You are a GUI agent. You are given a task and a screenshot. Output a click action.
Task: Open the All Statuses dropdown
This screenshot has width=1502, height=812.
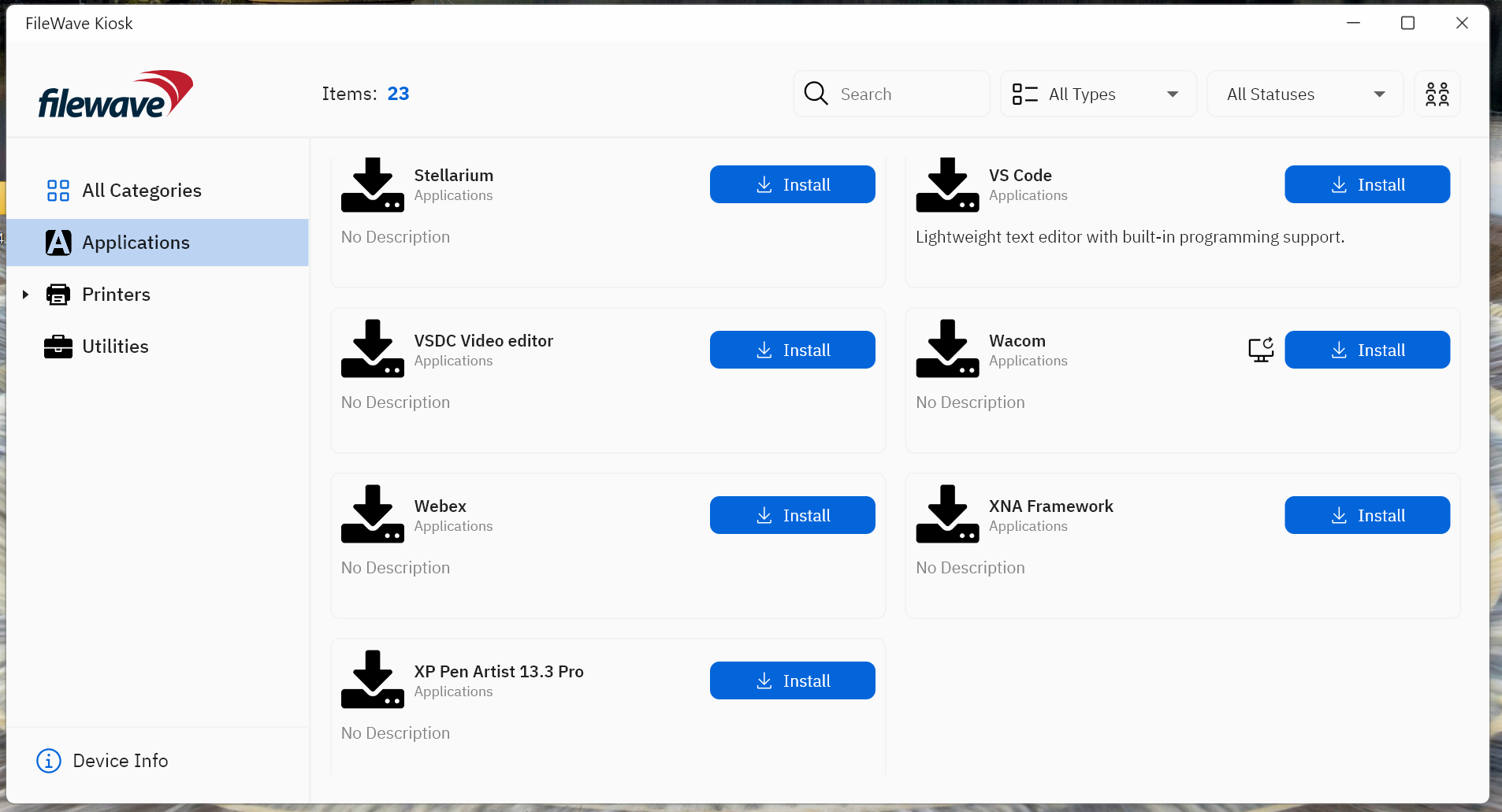pos(1305,94)
